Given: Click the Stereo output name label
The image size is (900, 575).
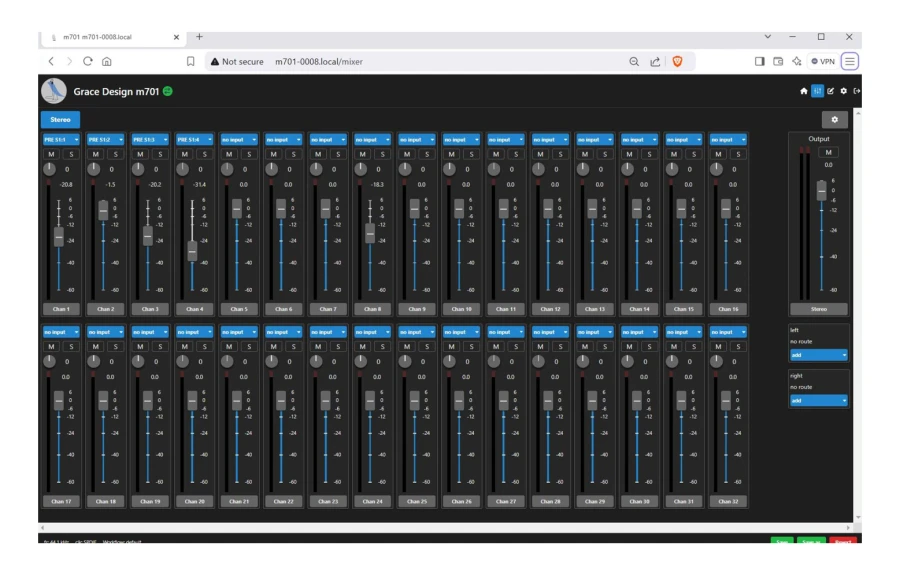Looking at the screenshot, I should [818, 309].
